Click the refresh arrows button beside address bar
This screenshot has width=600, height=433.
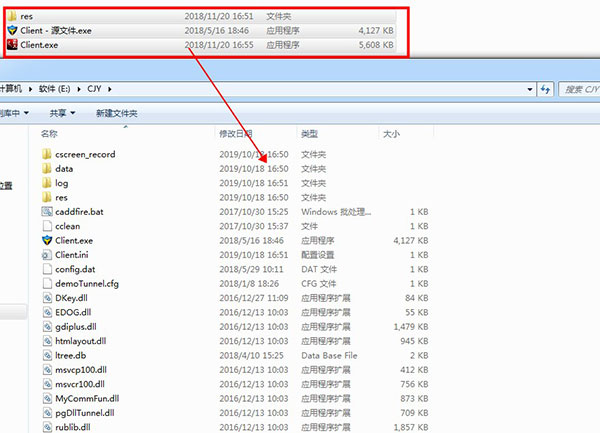(x=545, y=90)
